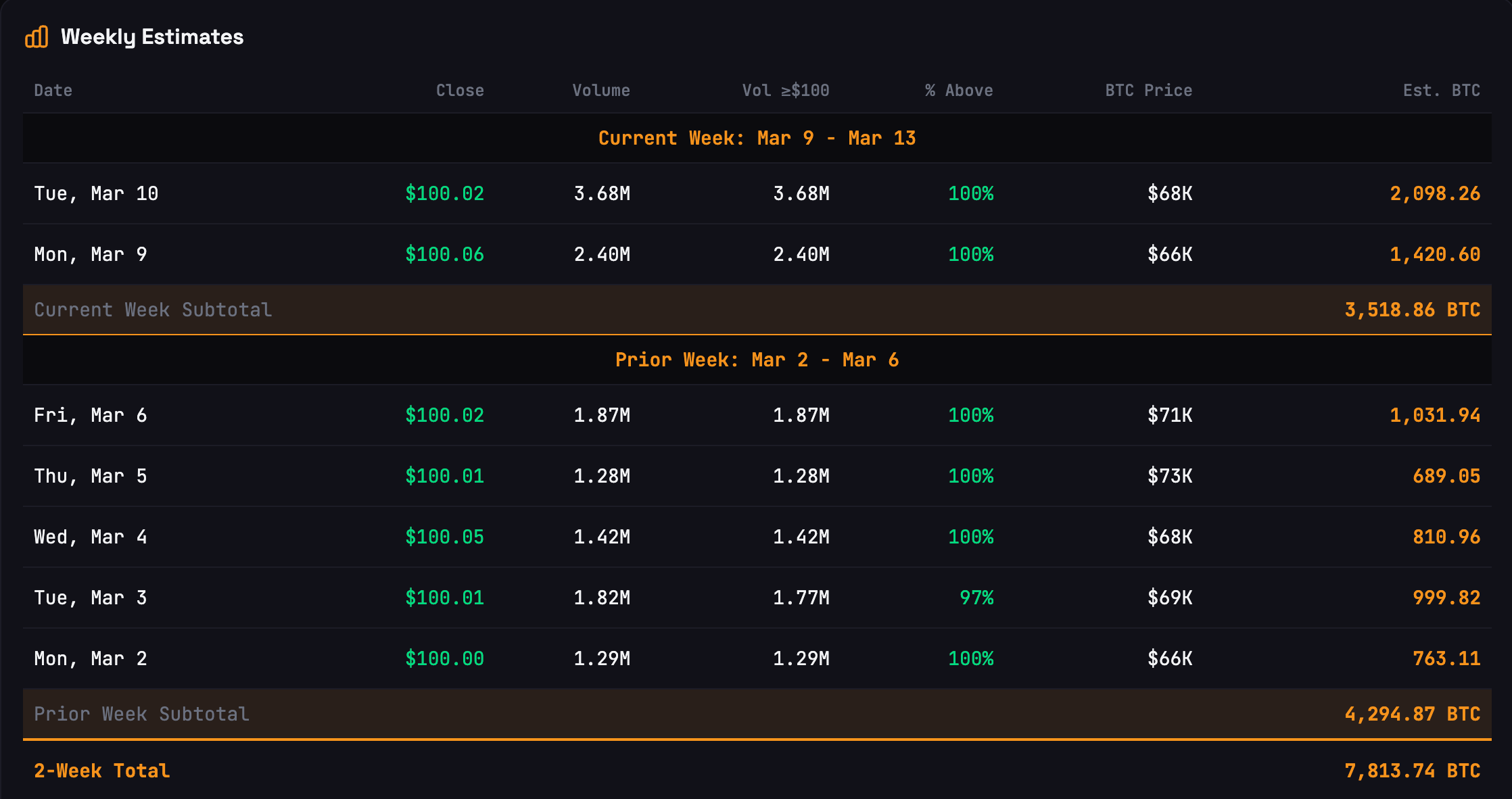The image size is (1512, 799).
Task: Click the bar chart icon beside Weekly Estimates
Action: 37,37
